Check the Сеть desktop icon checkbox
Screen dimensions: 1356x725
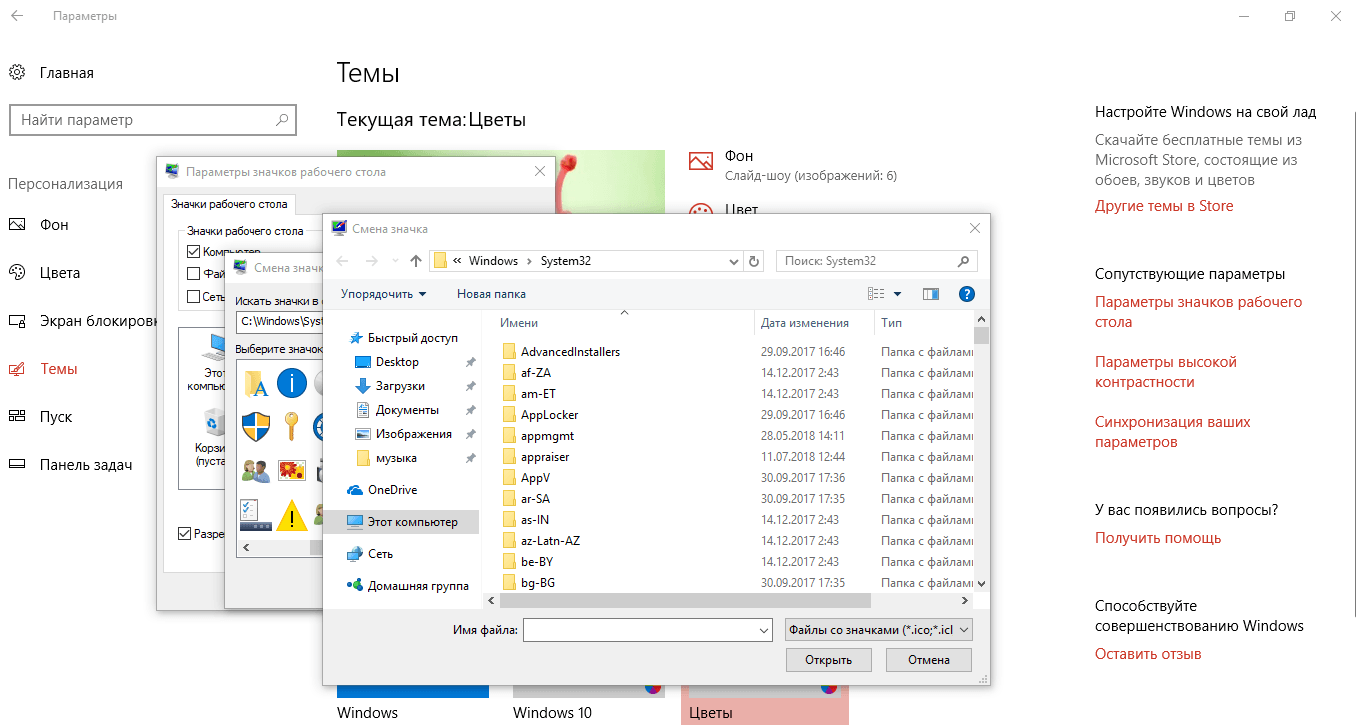(194, 297)
